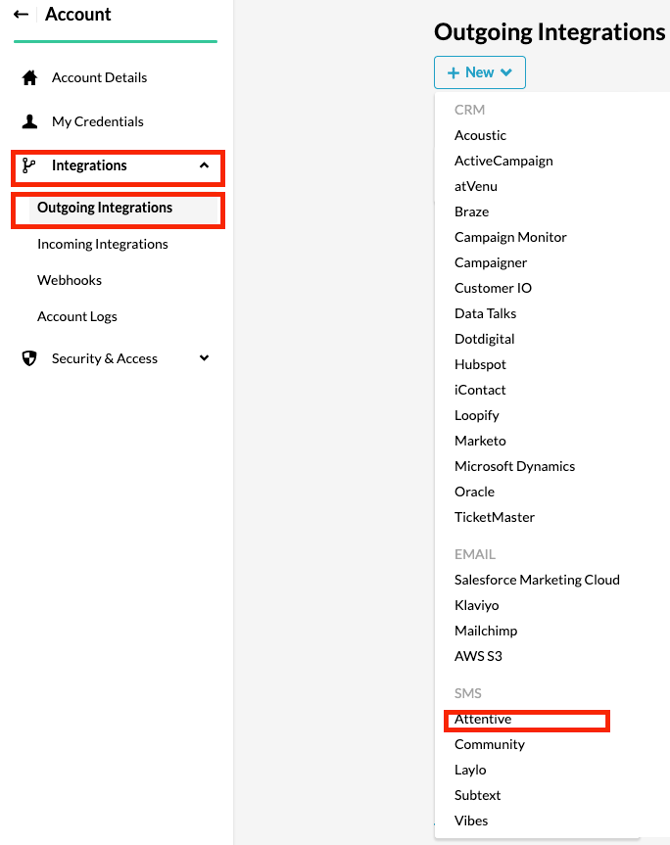Choose Microsoft Dynamics from the menu
Screen dimensions: 670x845
click(514, 466)
